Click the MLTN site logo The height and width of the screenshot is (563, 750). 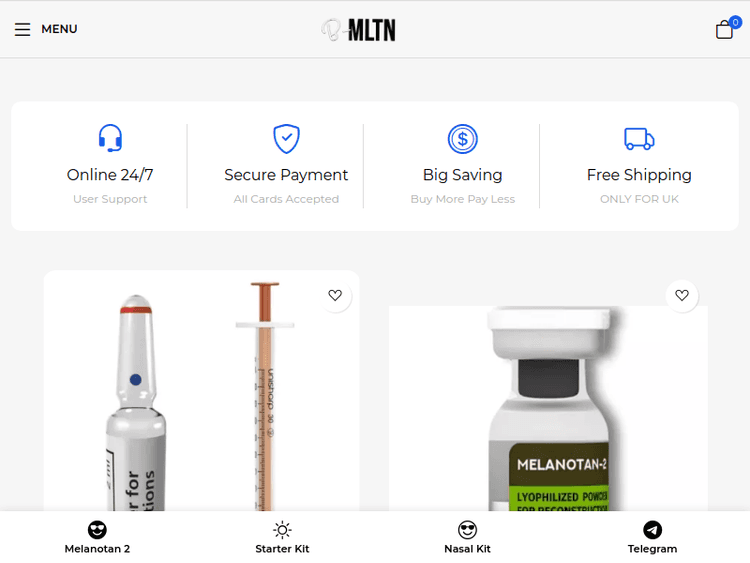(x=359, y=30)
